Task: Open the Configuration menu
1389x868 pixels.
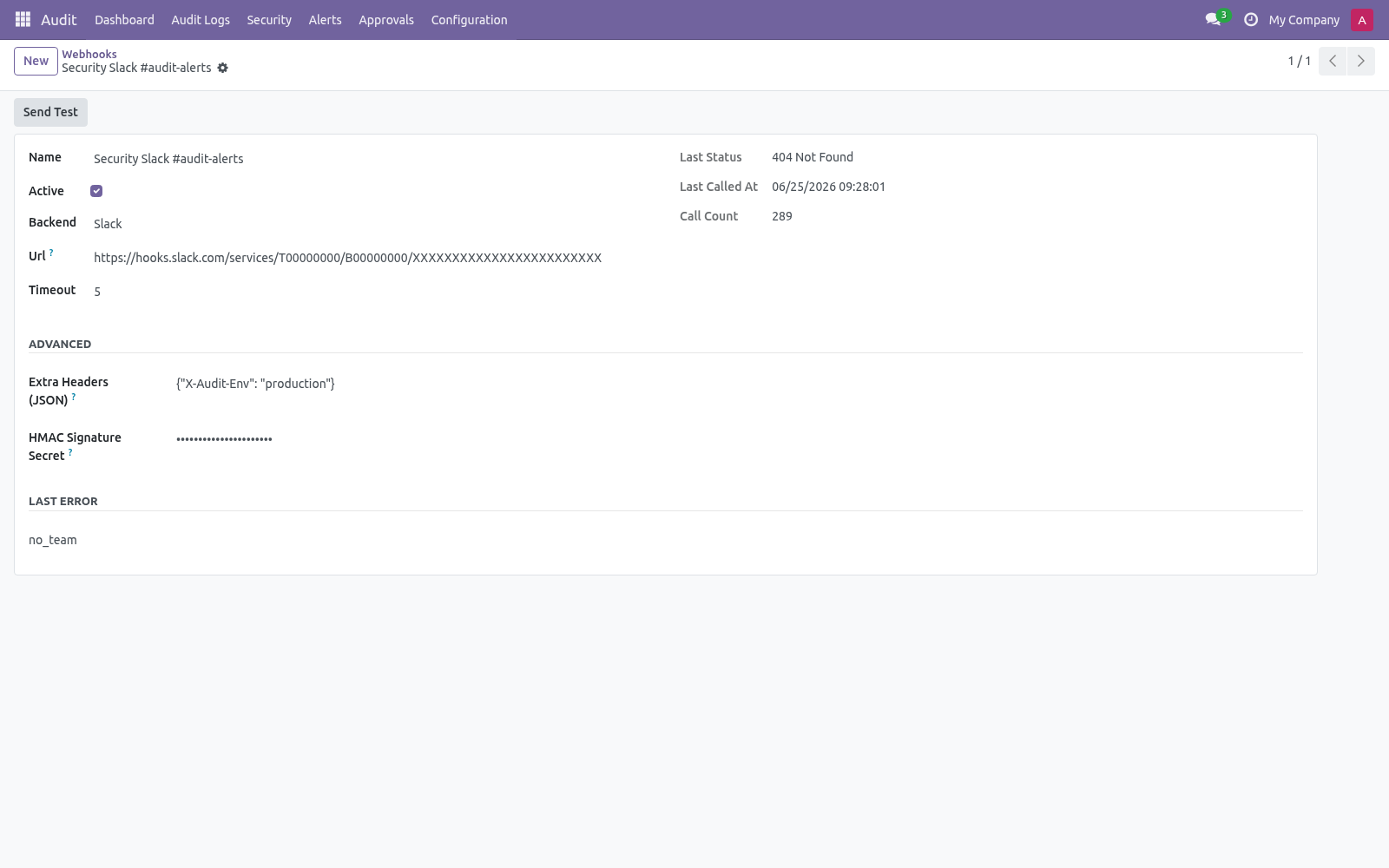Action: coord(470,20)
